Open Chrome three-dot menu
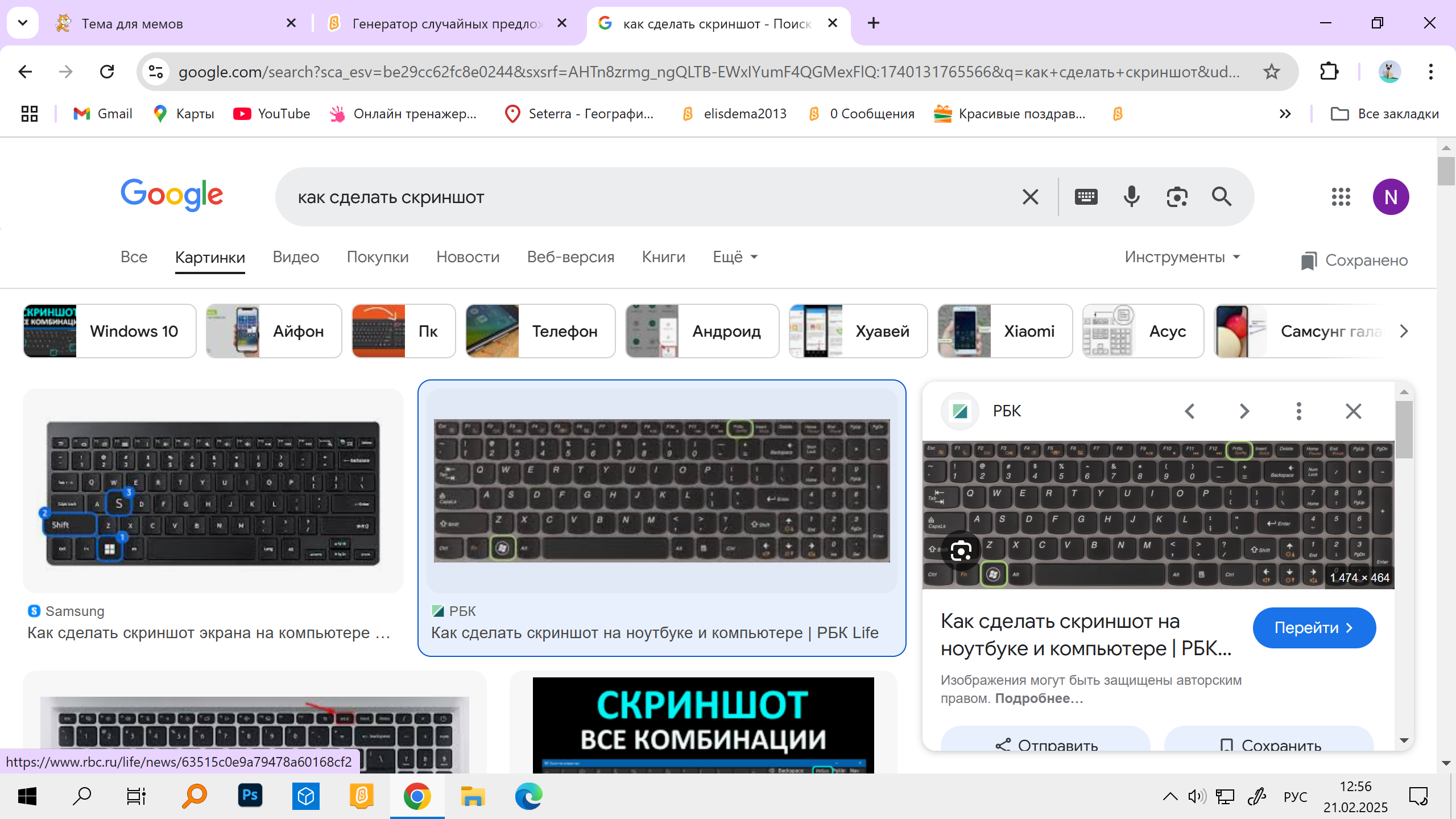1456x819 pixels. pyautogui.click(x=1430, y=72)
